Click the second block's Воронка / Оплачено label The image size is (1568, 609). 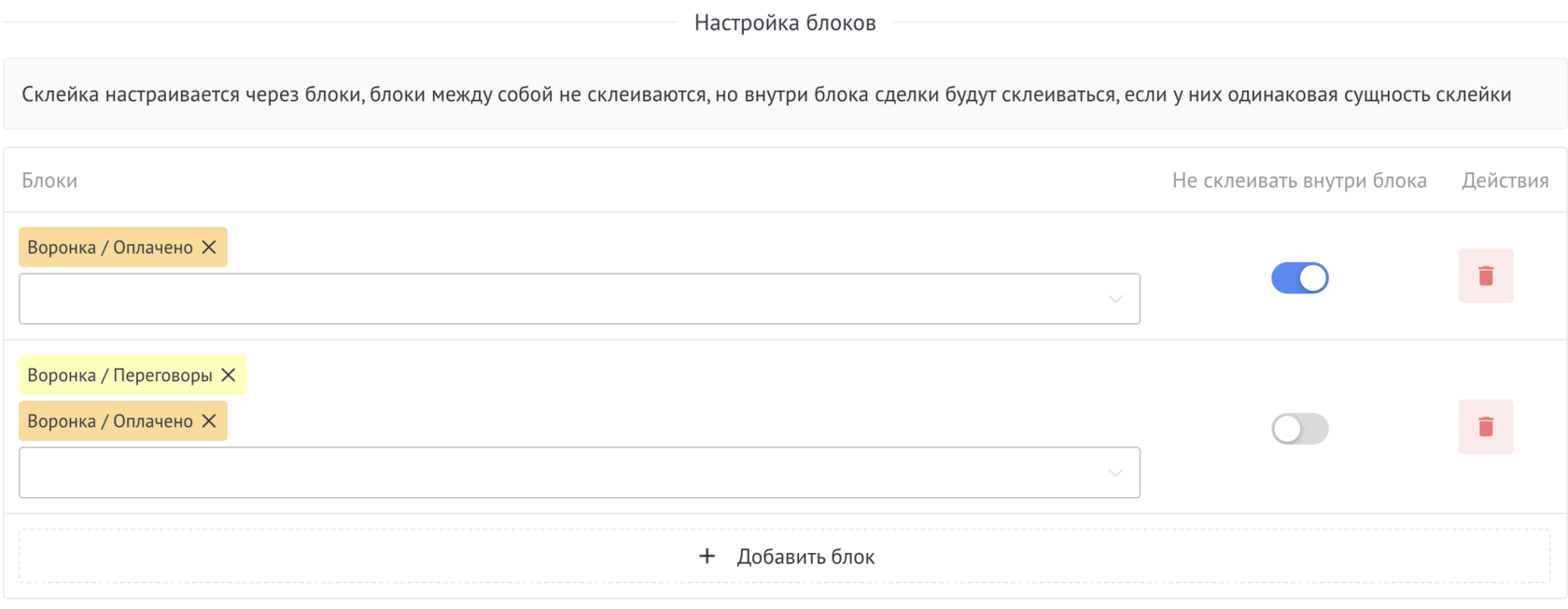pos(110,421)
